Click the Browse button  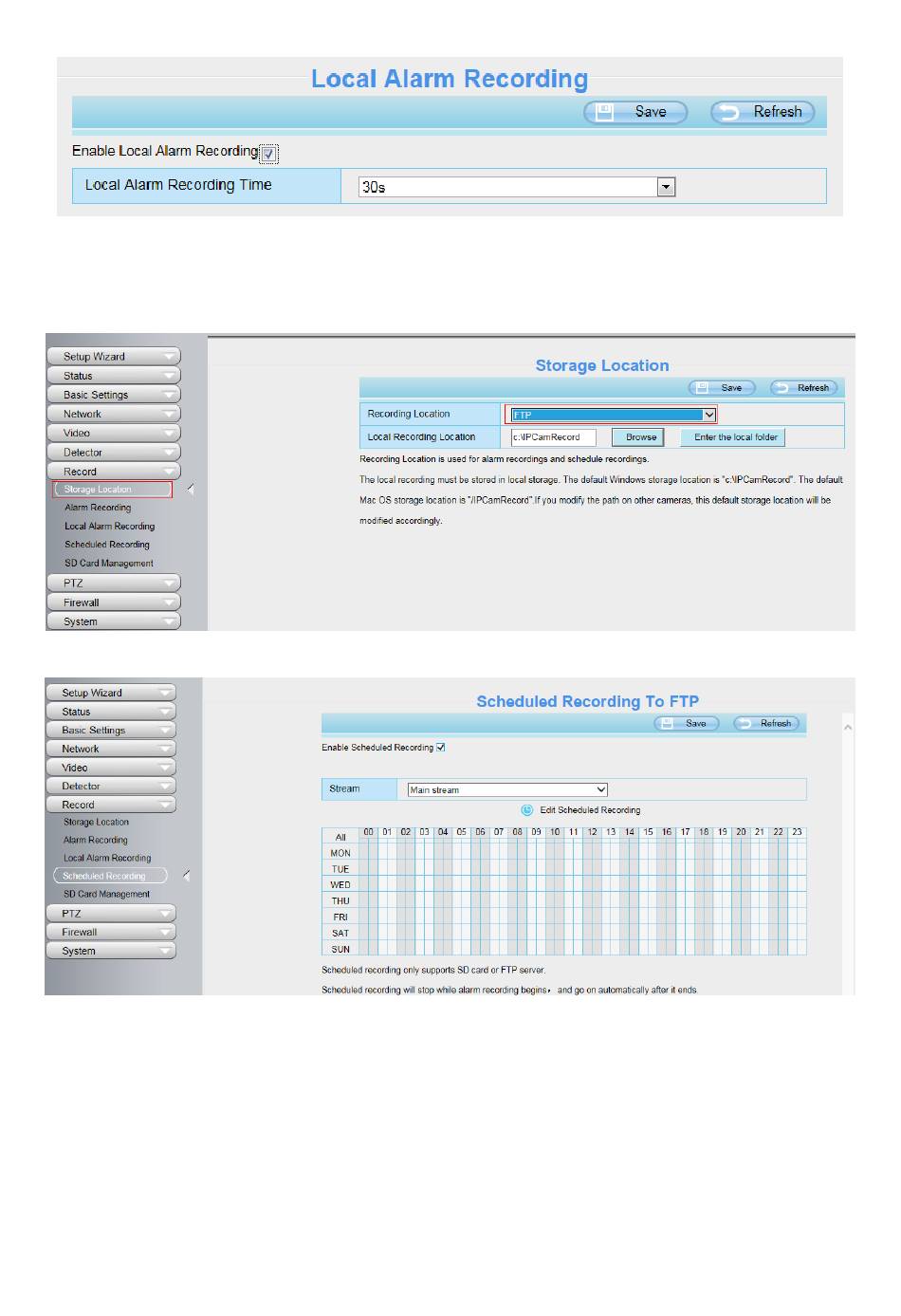[638, 437]
